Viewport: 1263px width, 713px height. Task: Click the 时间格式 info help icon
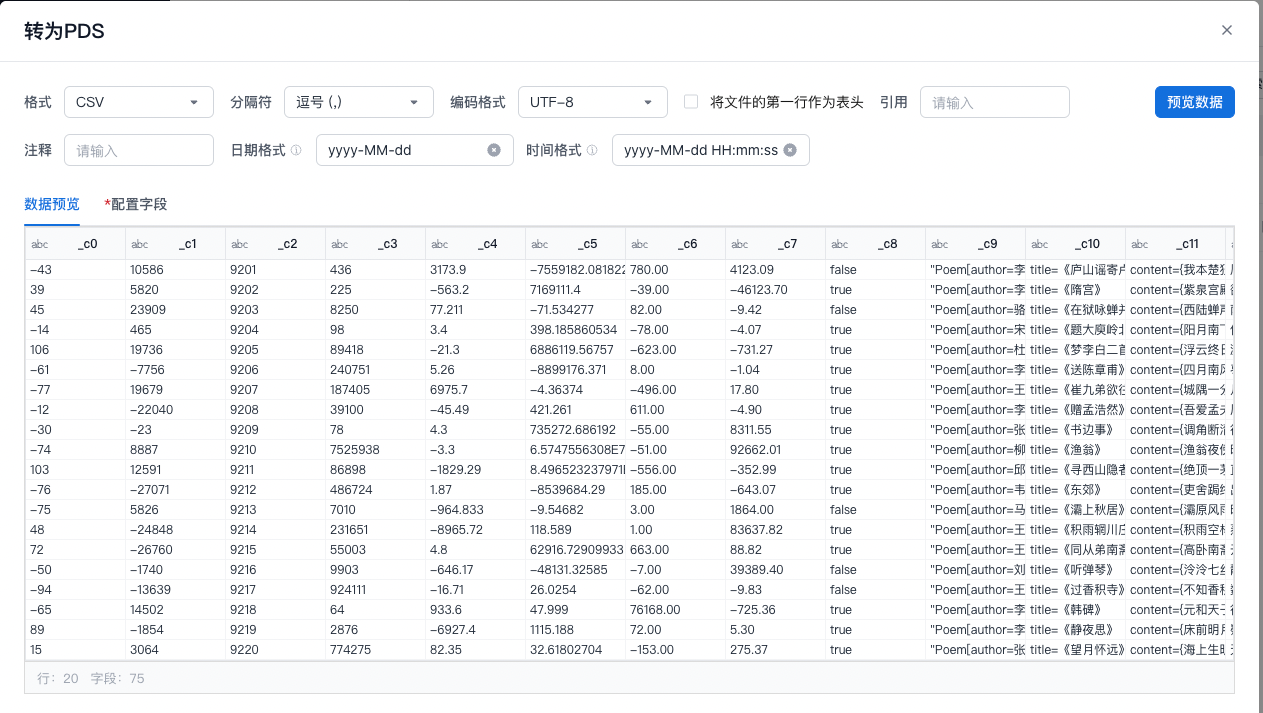pyautogui.click(x=592, y=150)
